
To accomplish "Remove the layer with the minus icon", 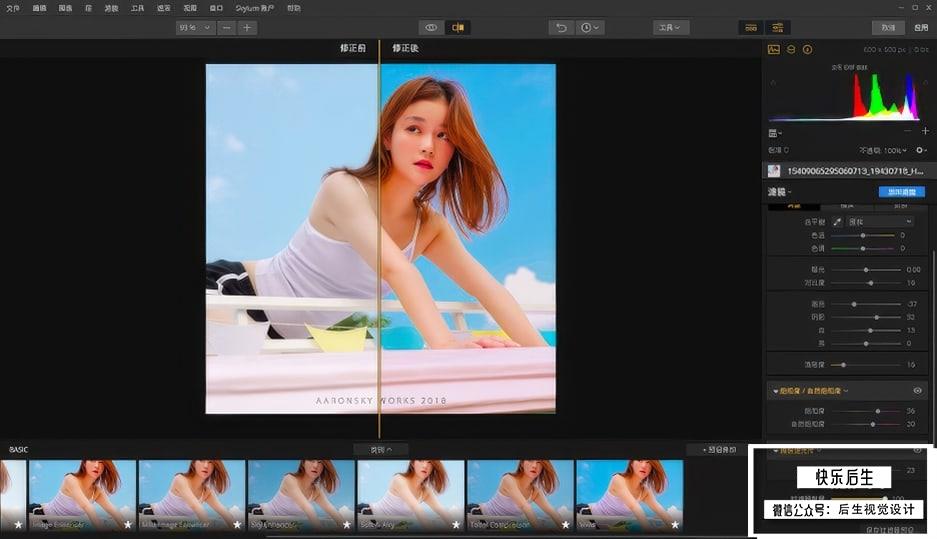I will click(x=908, y=131).
